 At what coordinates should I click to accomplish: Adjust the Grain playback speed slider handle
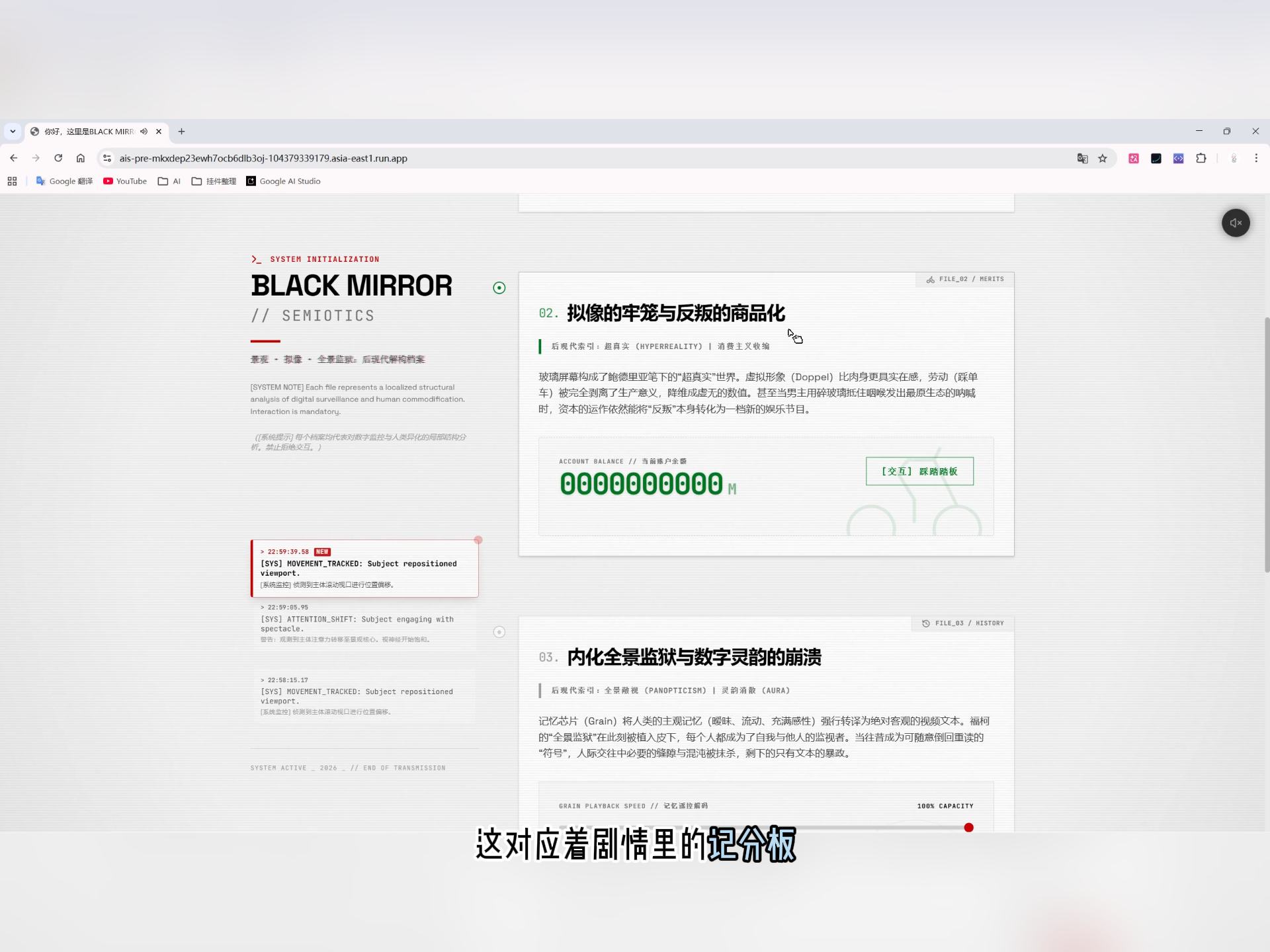pos(968,828)
